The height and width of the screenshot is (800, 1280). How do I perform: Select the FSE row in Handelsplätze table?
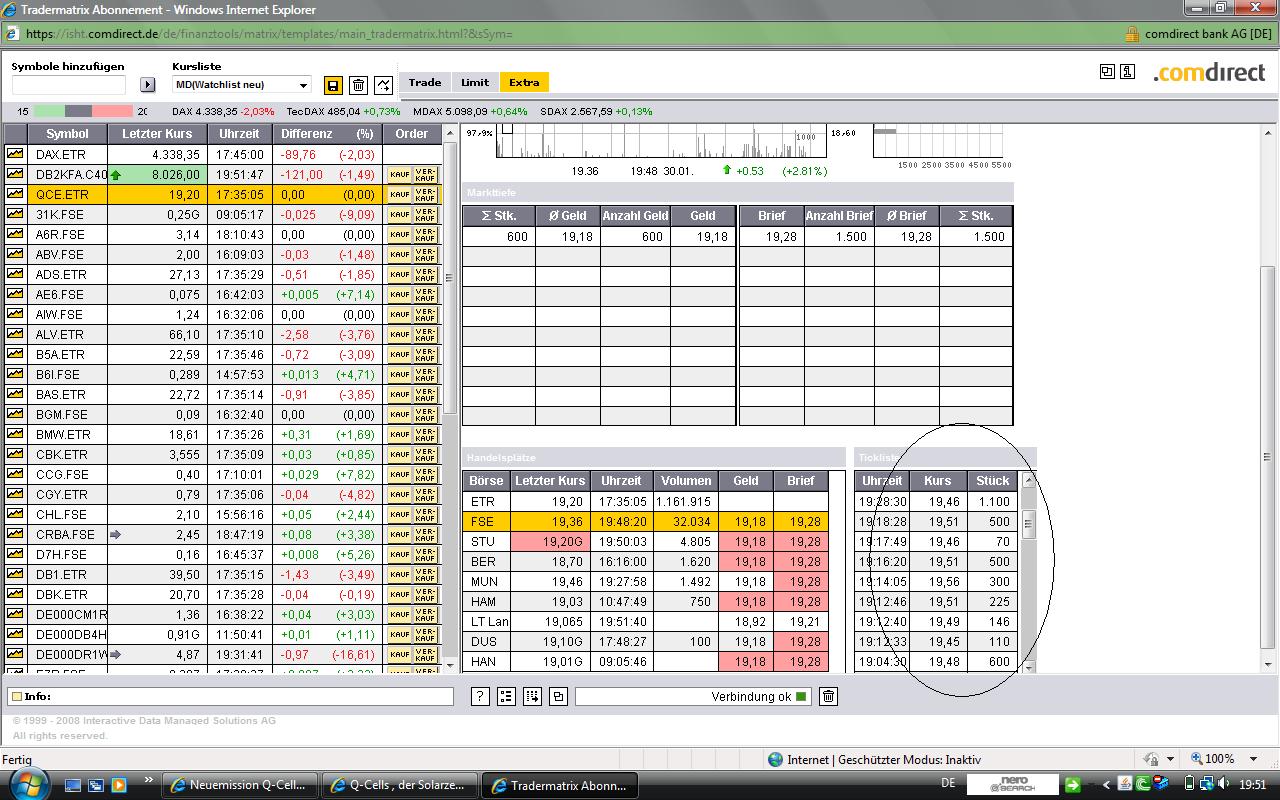pos(646,521)
